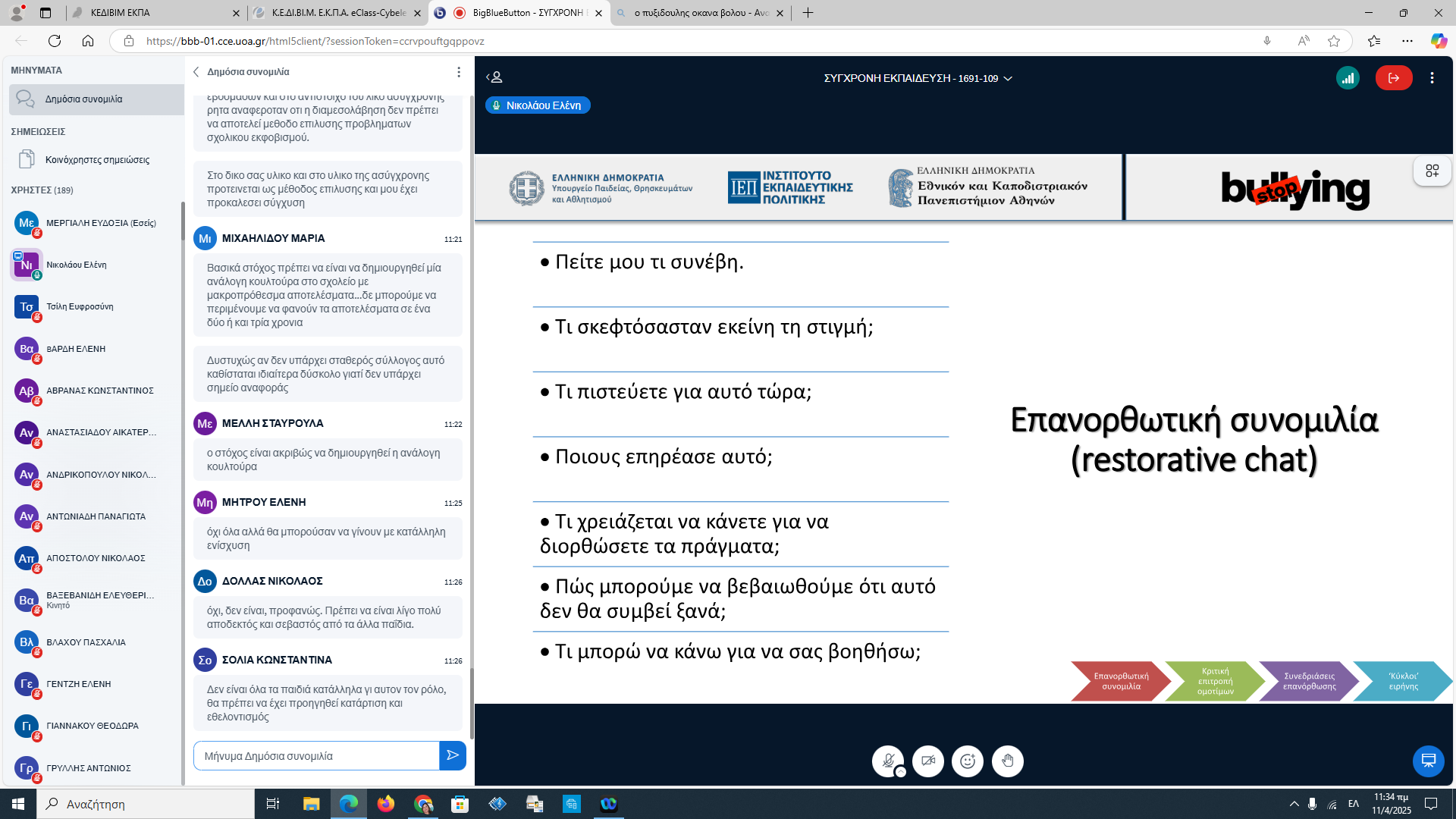Open session title dropdown 1691-109
Image resolution: width=1456 pixels, height=819 pixels.
(x=918, y=78)
